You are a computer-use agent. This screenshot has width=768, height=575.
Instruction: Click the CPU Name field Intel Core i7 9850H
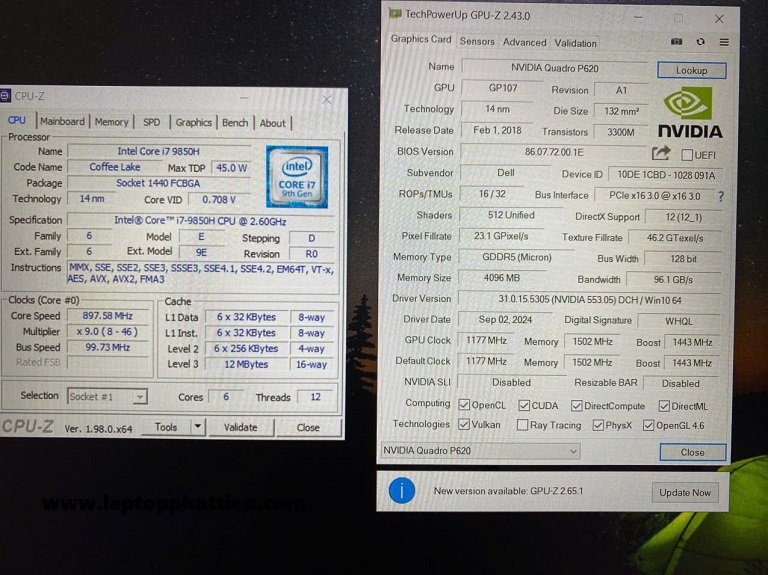(x=158, y=151)
